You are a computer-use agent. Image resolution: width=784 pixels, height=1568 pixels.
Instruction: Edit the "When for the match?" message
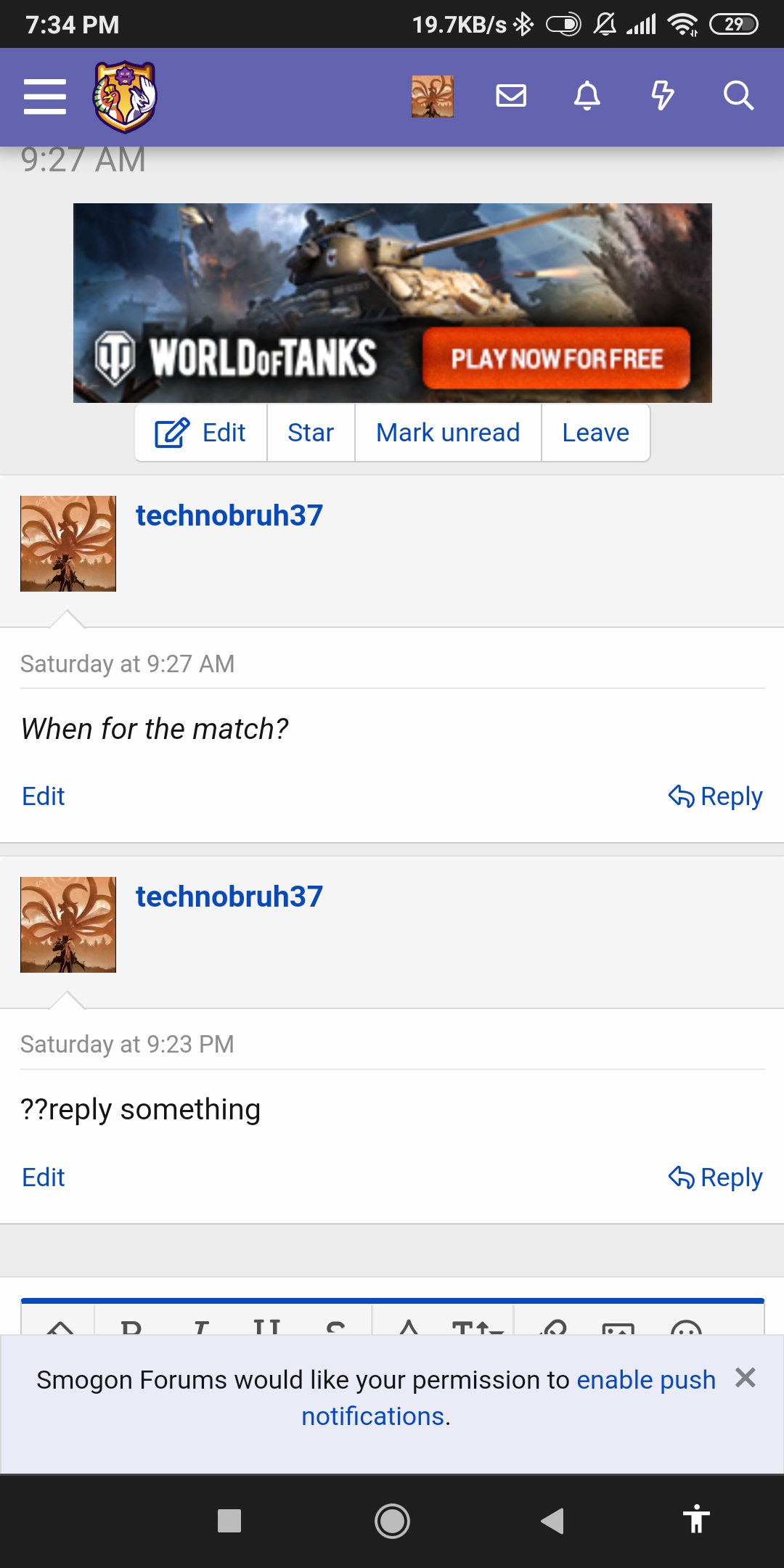click(x=44, y=796)
